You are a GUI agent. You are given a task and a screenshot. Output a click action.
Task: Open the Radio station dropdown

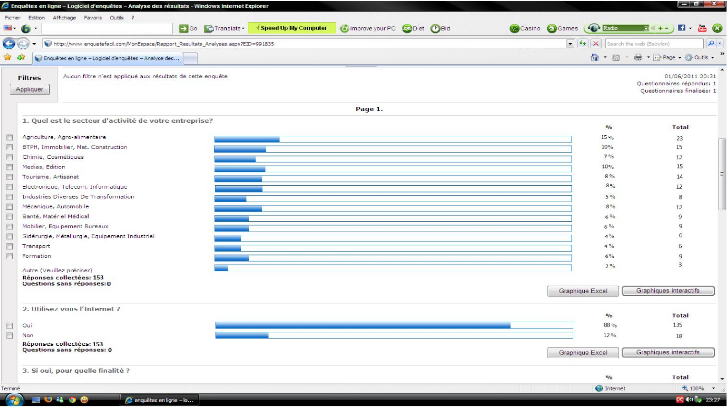(646, 28)
